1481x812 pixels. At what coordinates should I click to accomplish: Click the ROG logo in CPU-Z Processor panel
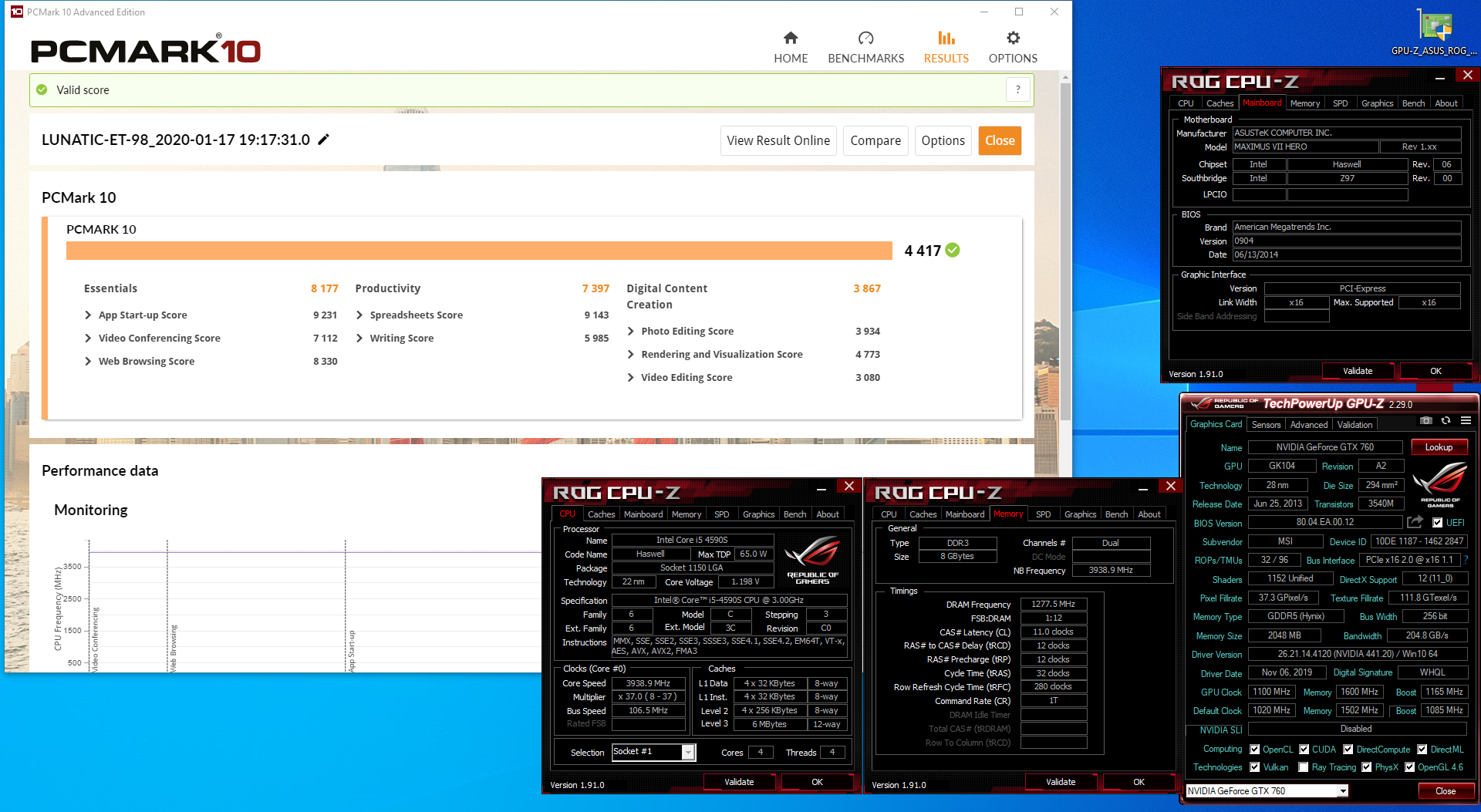tap(812, 561)
